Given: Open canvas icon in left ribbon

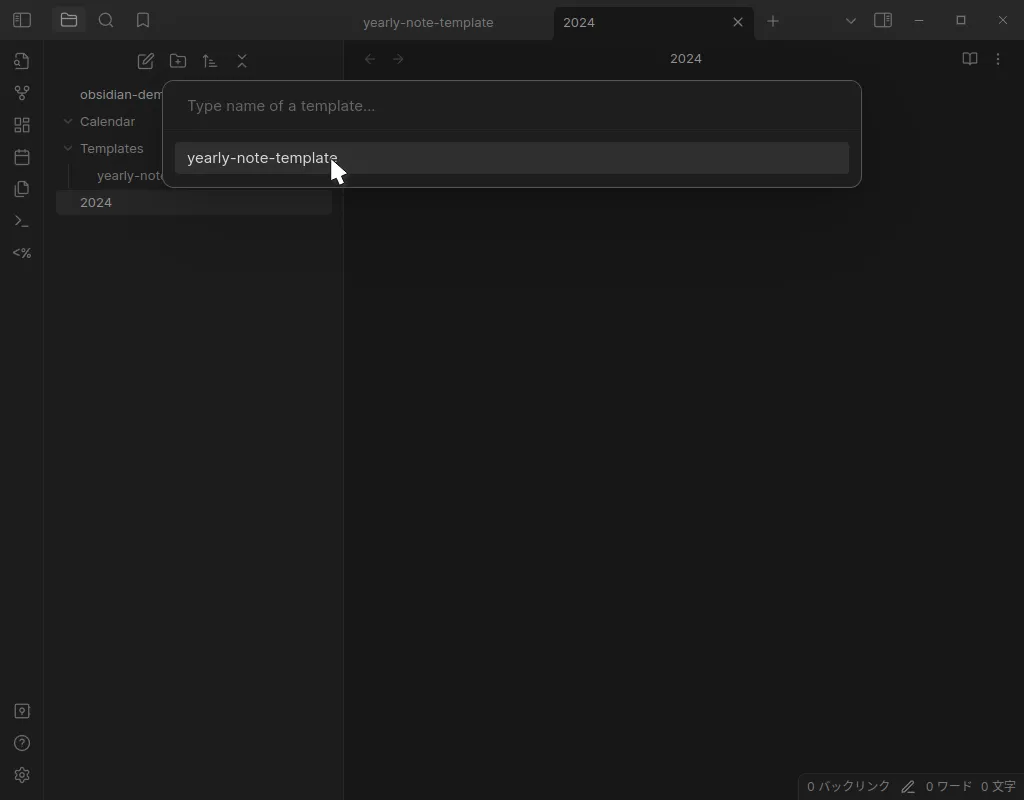Looking at the screenshot, I should tap(22, 125).
